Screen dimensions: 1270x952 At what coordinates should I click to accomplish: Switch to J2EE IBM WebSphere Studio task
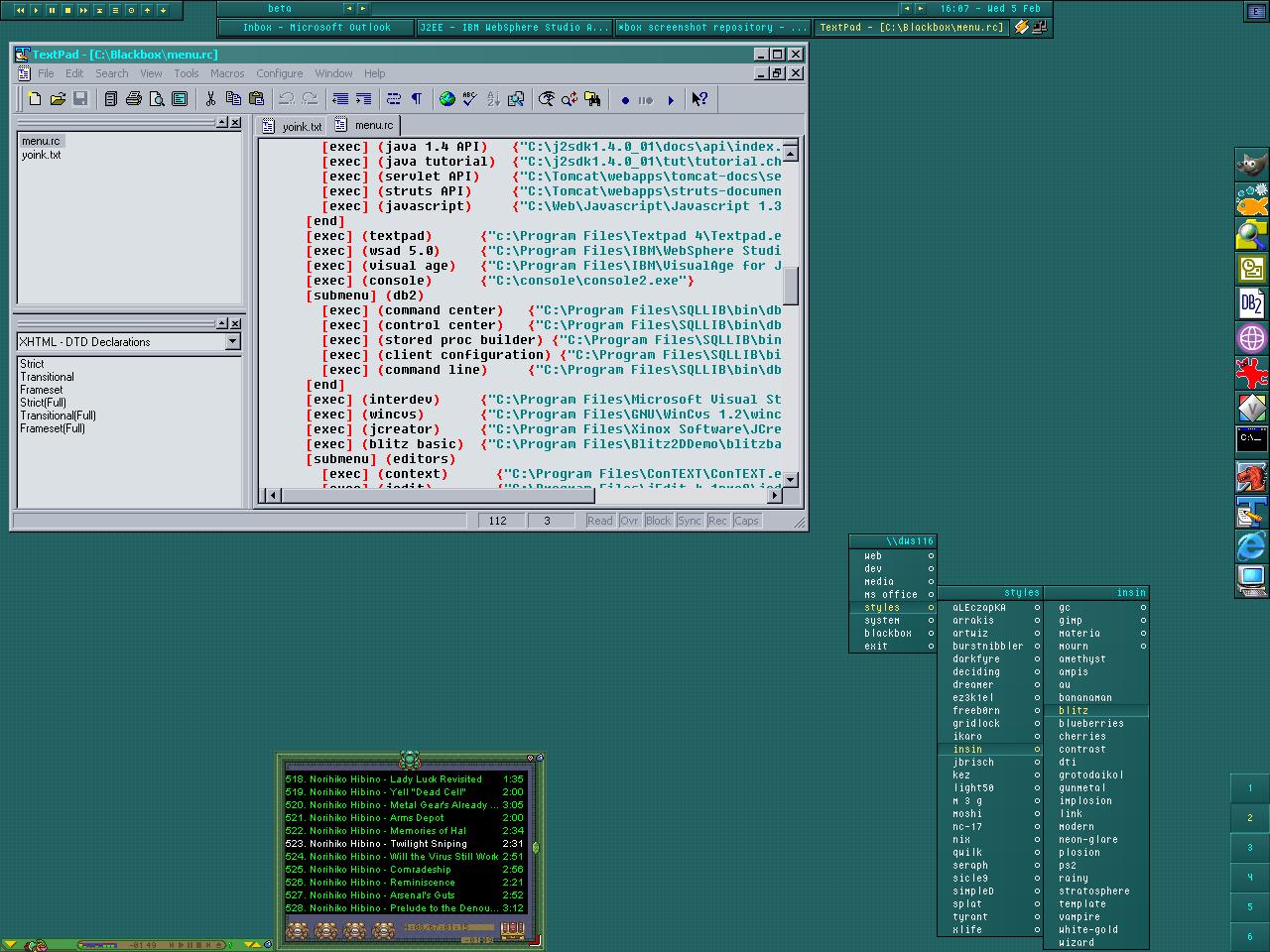[x=514, y=28]
